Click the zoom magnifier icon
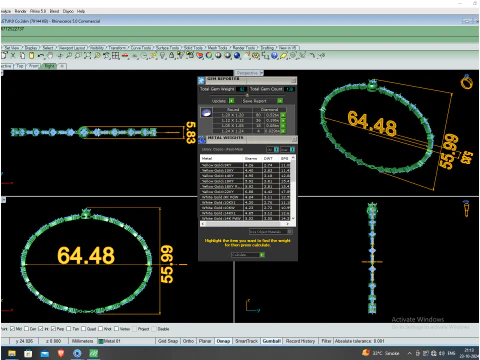 (x=69, y=56)
